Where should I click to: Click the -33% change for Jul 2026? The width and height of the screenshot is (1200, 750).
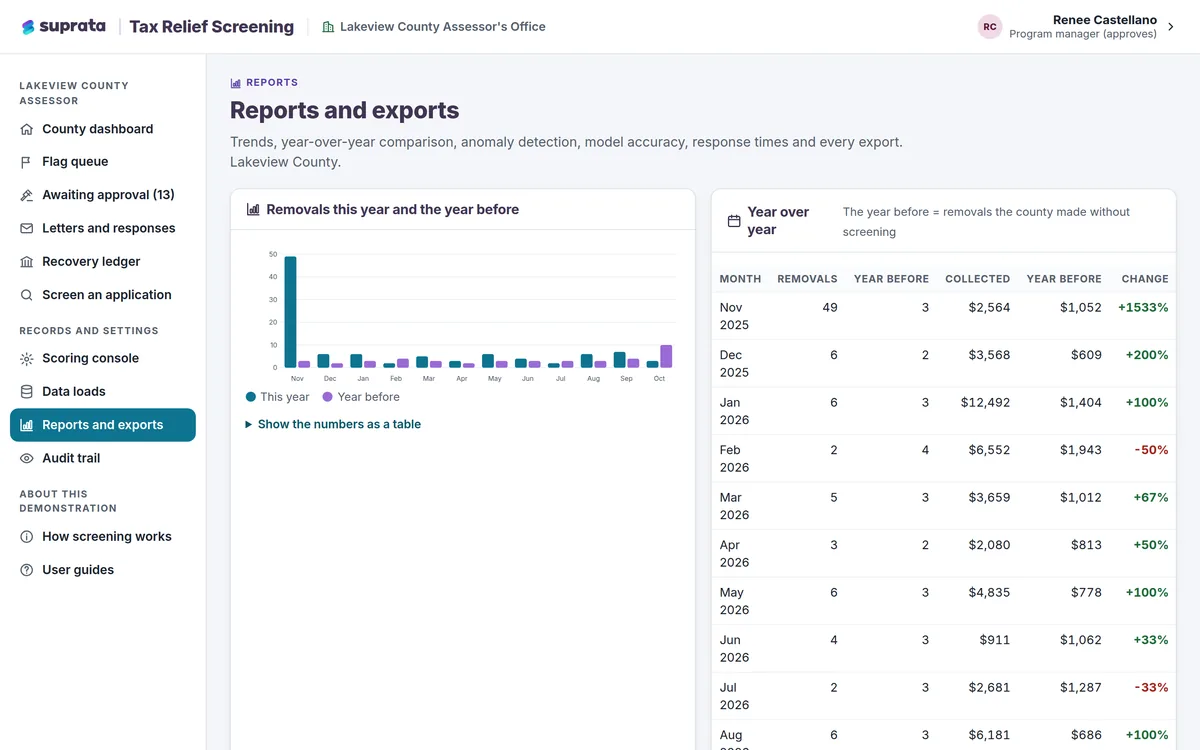pyautogui.click(x=1151, y=687)
